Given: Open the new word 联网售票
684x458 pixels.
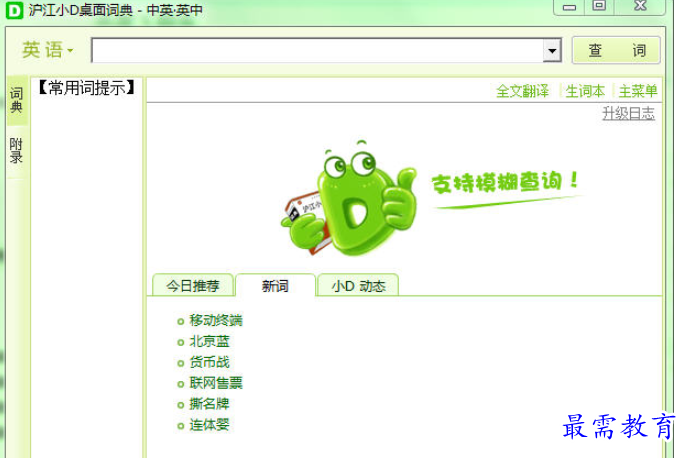Looking at the screenshot, I should click(x=215, y=383).
